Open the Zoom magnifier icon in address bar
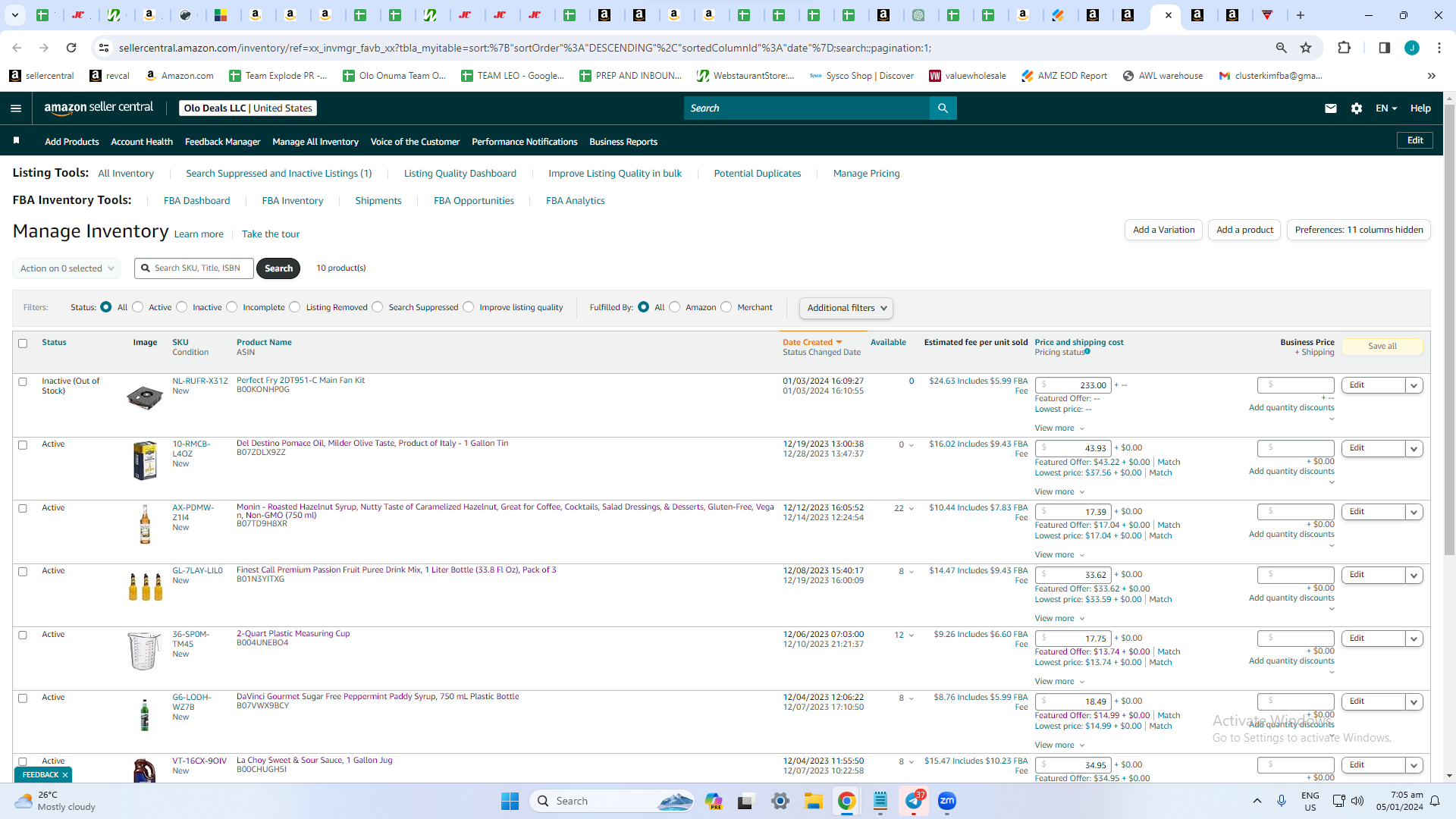 coord(1281,48)
